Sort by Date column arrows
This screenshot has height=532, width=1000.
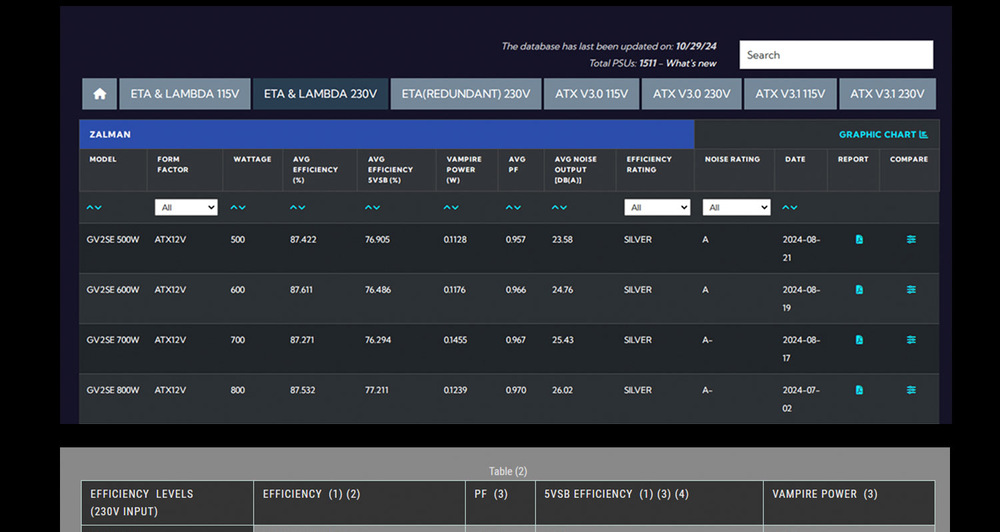click(790, 207)
